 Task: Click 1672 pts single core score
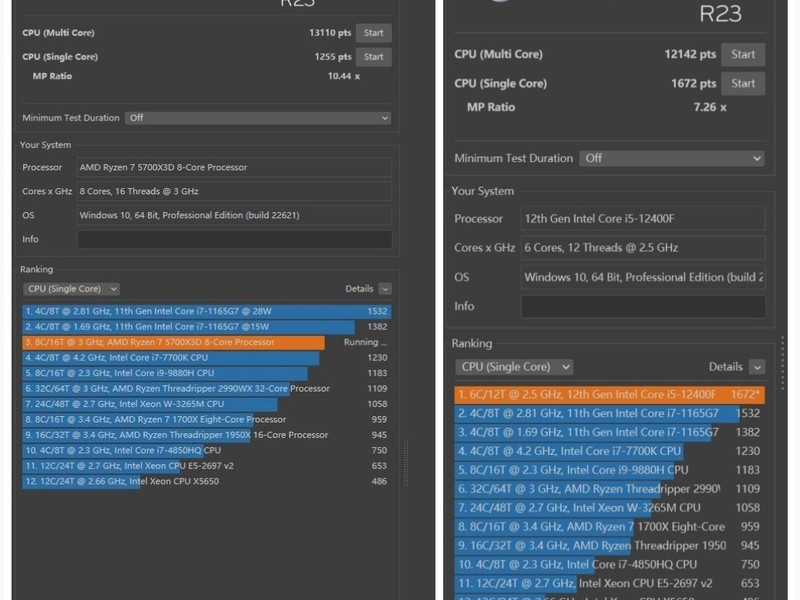pos(693,83)
